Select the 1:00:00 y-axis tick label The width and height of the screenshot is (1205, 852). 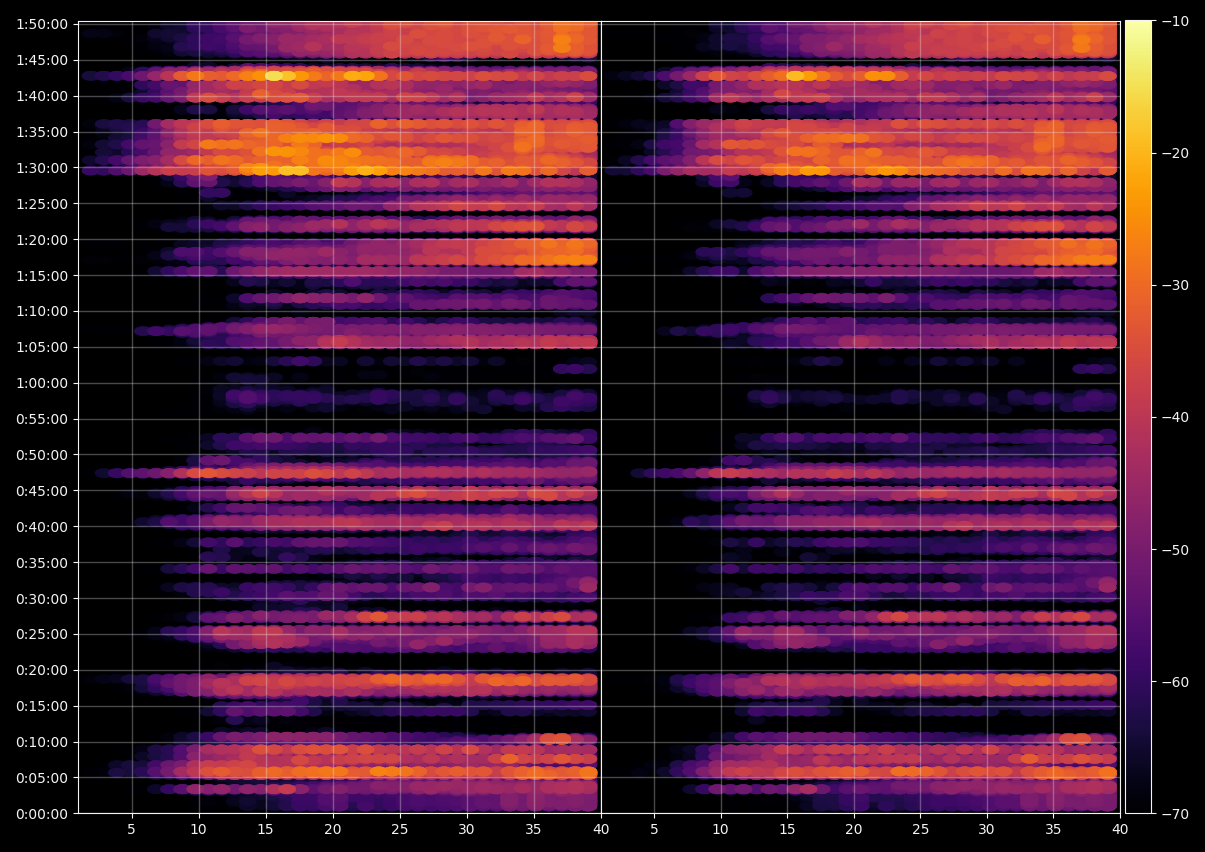(x=42, y=383)
